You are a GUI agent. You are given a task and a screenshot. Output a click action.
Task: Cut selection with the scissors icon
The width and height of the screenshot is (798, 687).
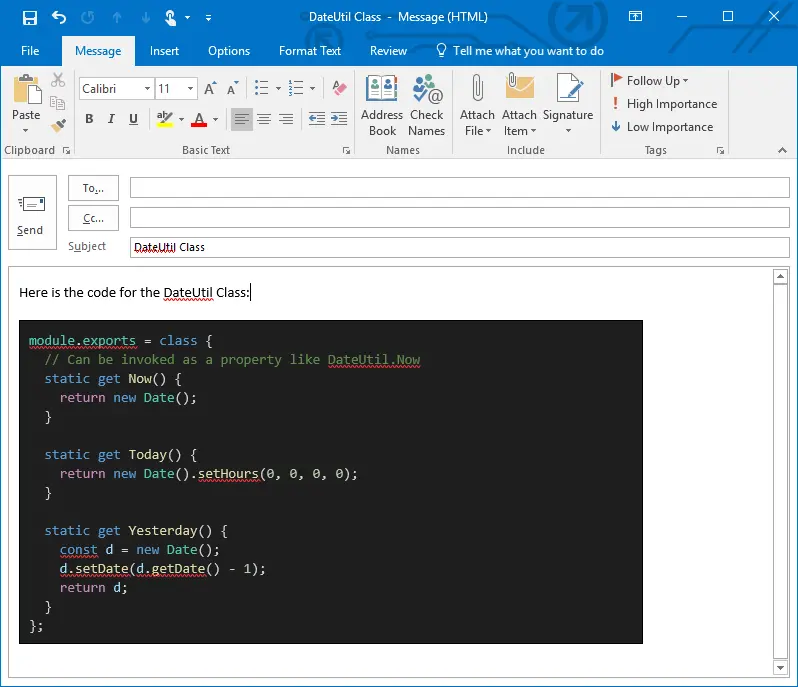coord(58,79)
